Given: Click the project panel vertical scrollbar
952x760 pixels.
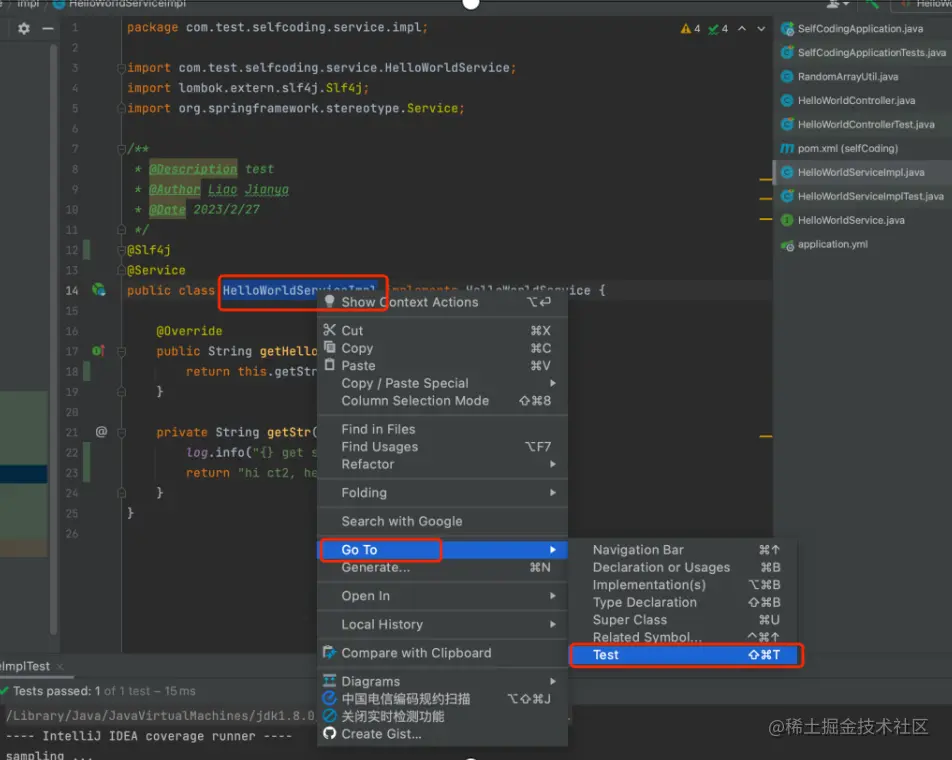Looking at the screenshot, I should 53,340.
